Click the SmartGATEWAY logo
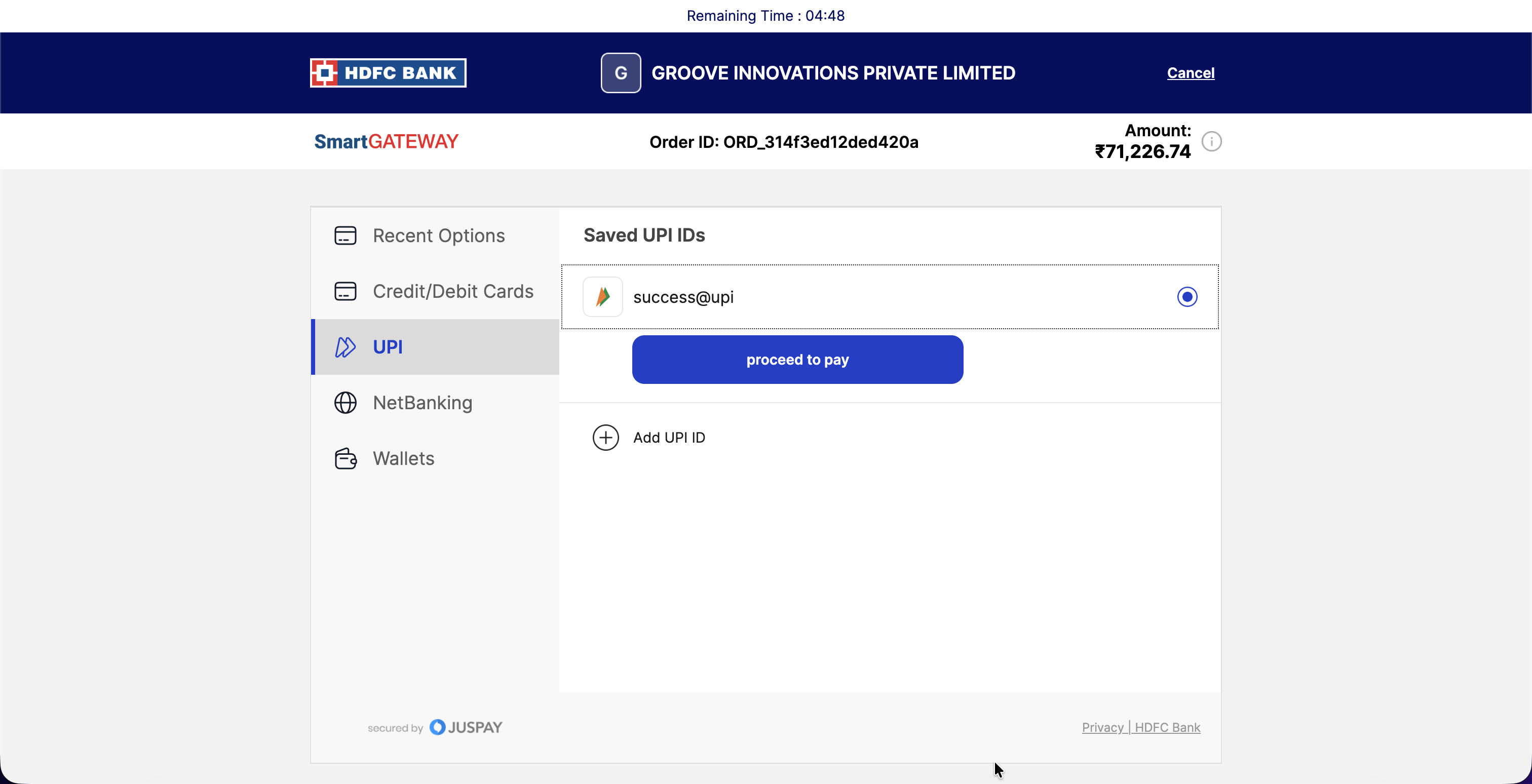The width and height of the screenshot is (1532, 784). pos(386,141)
